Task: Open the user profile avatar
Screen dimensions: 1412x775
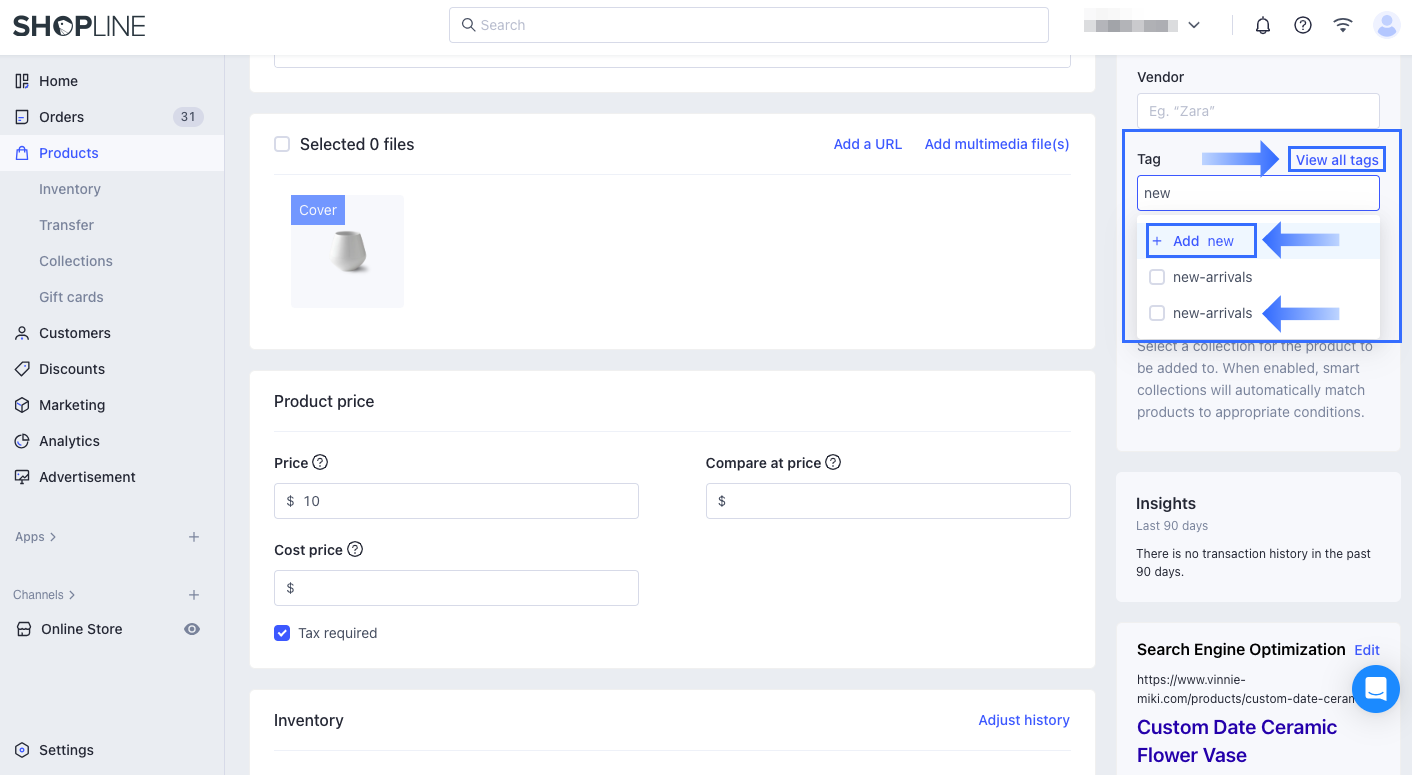Action: [1387, 26]
